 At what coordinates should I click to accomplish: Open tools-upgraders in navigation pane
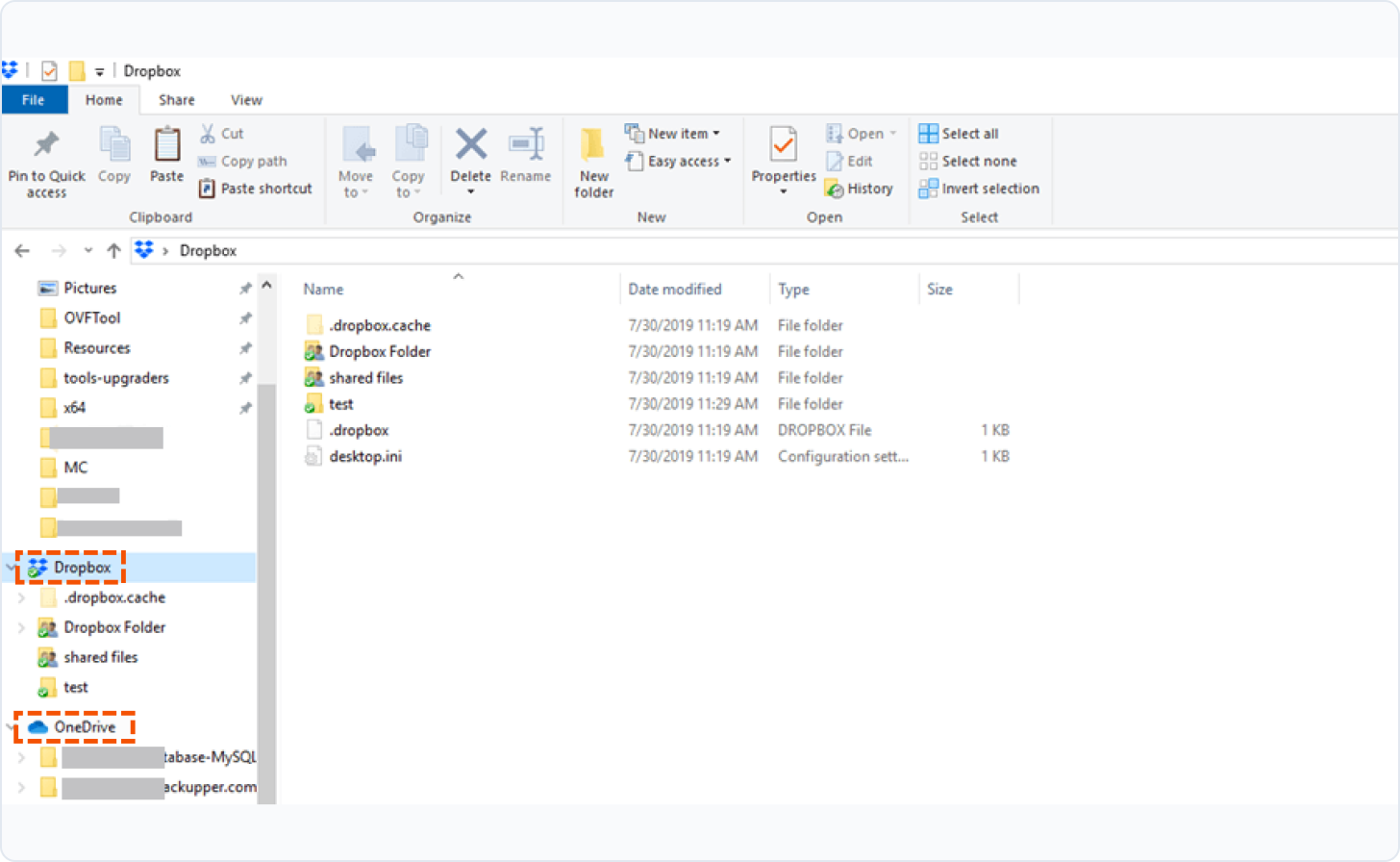[x=115, y=377]
